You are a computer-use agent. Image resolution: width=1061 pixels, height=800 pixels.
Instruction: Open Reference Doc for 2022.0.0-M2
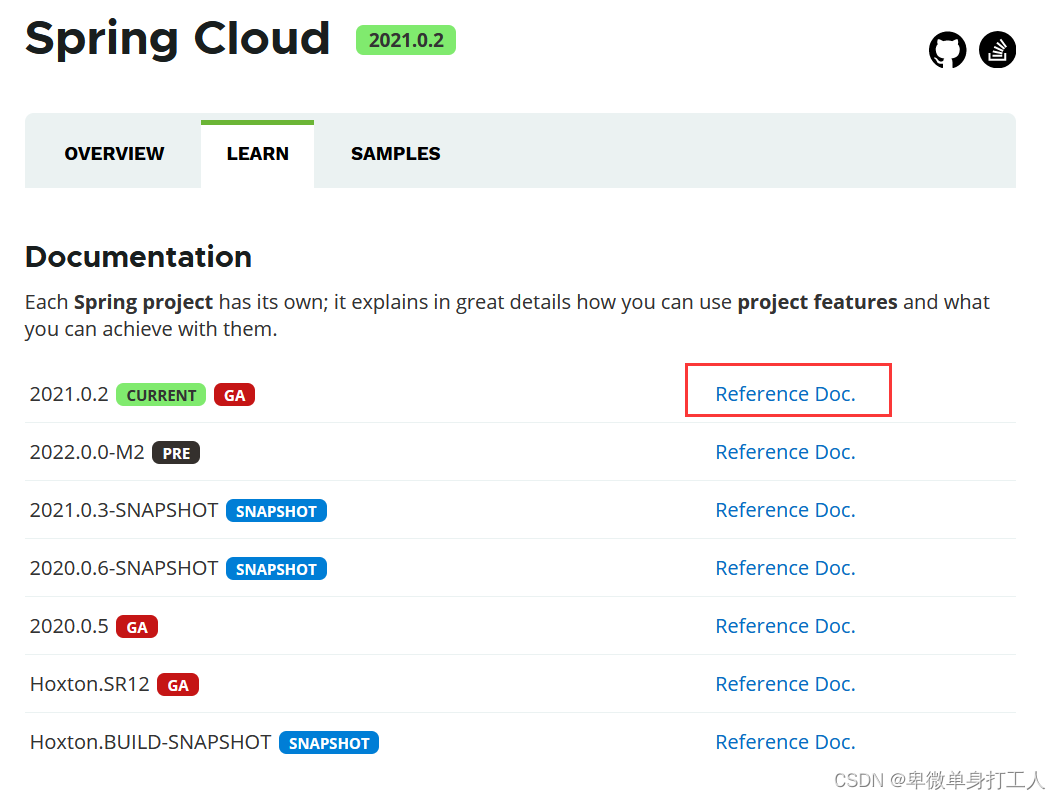pyautogui.click(x=785, y=451)
